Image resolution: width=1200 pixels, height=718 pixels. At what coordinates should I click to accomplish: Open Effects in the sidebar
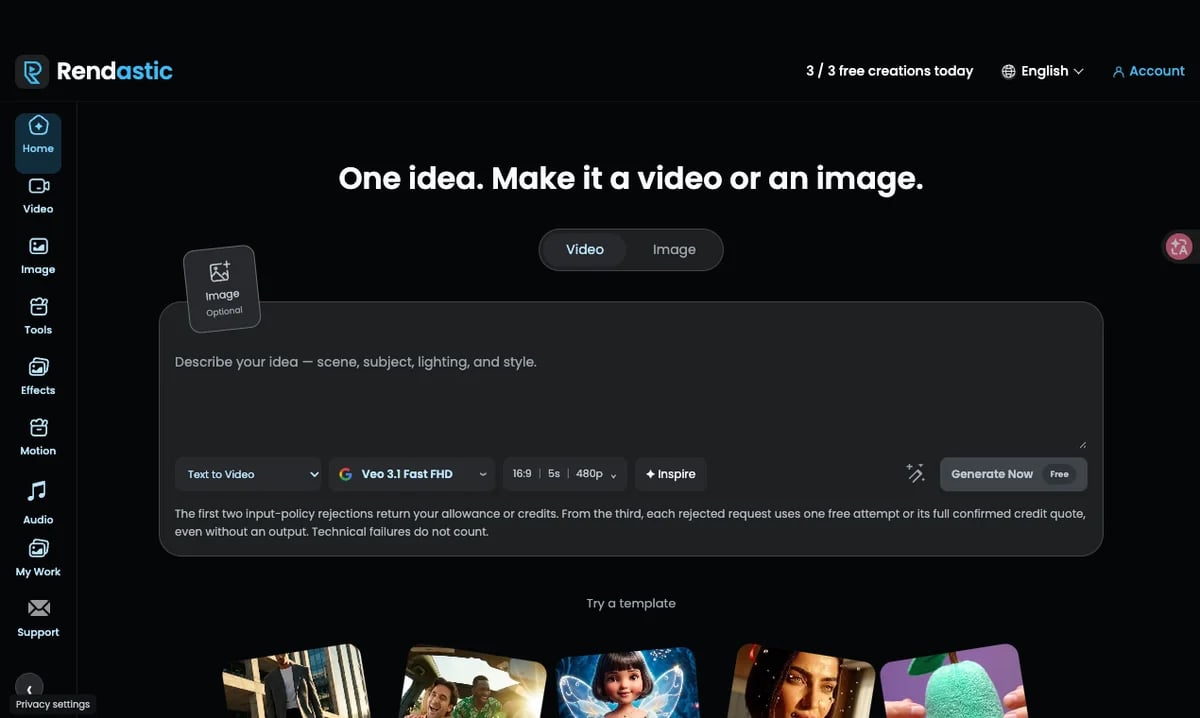point(38,377)
